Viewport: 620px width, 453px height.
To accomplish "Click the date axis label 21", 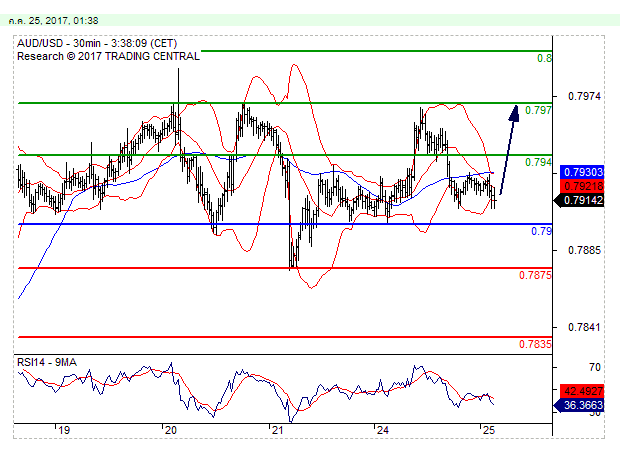I will pyautogui.click(x=278, y=430).
